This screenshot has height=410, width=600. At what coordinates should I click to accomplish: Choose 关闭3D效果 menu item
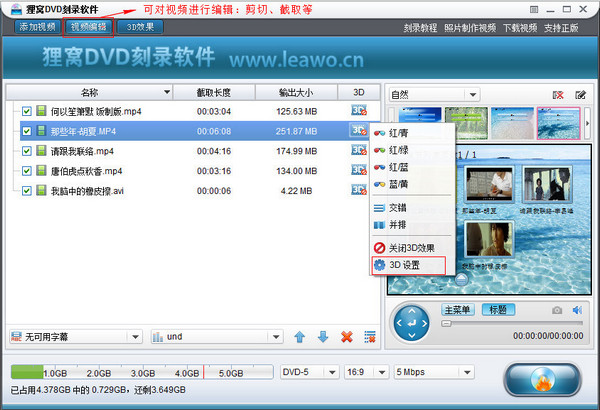412,248
